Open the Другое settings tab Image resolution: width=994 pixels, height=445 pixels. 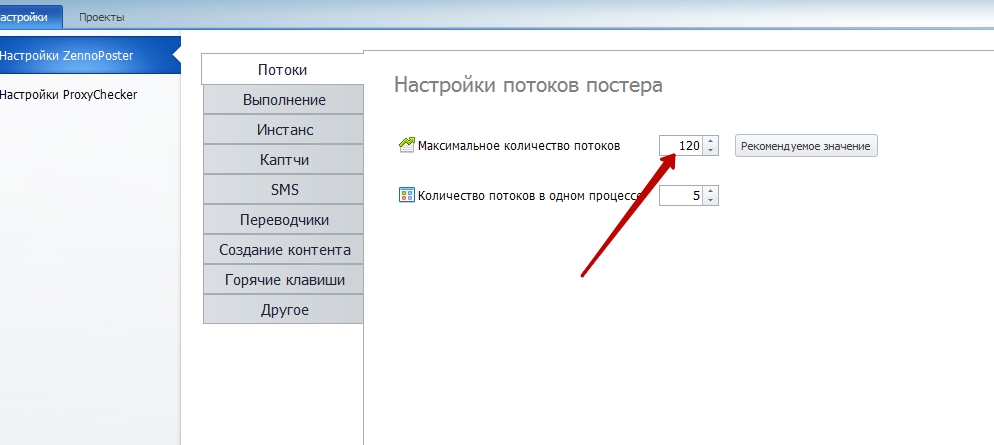click(284, 310)
